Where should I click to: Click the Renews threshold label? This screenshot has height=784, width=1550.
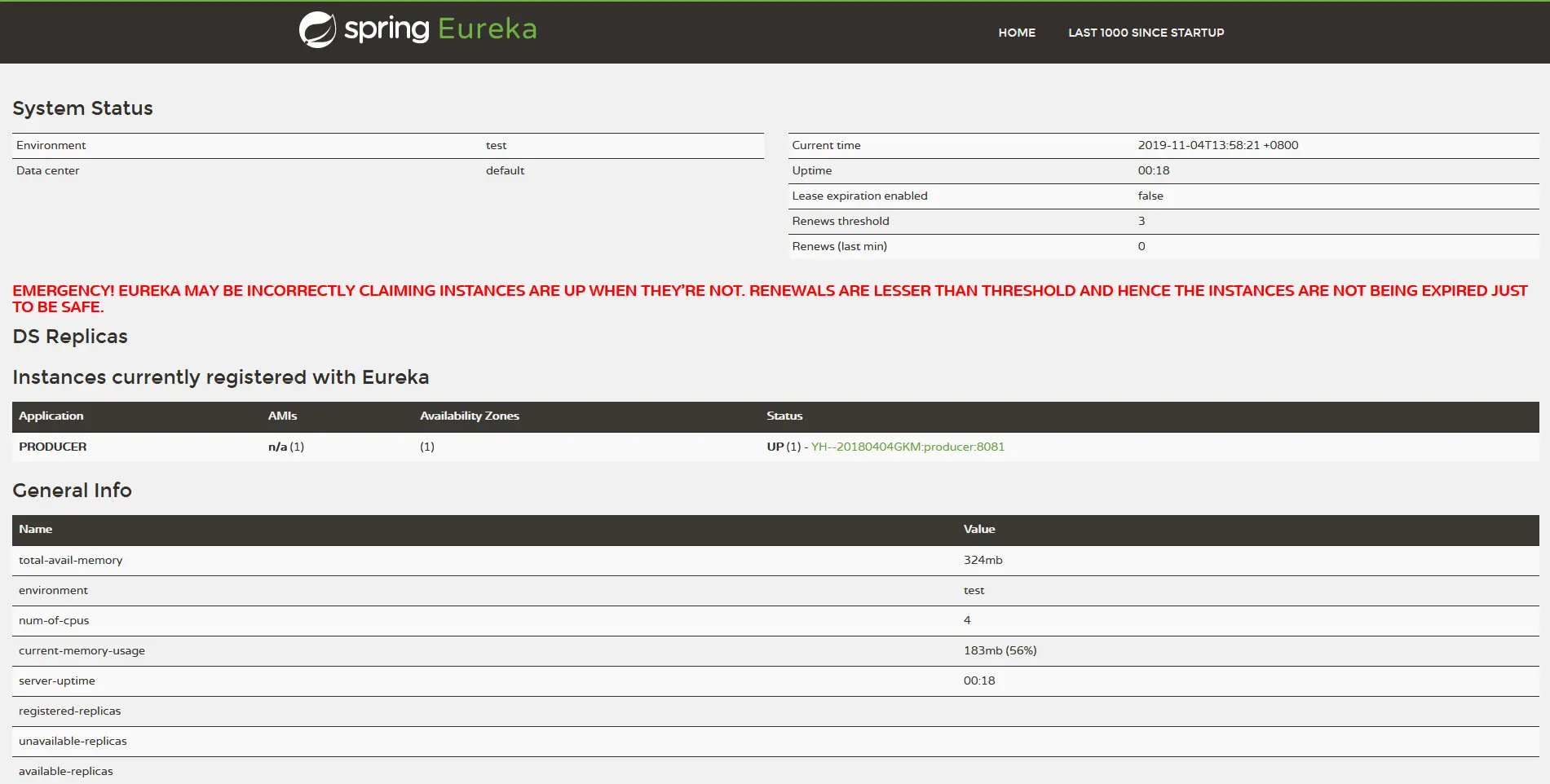tap(841, 221)
